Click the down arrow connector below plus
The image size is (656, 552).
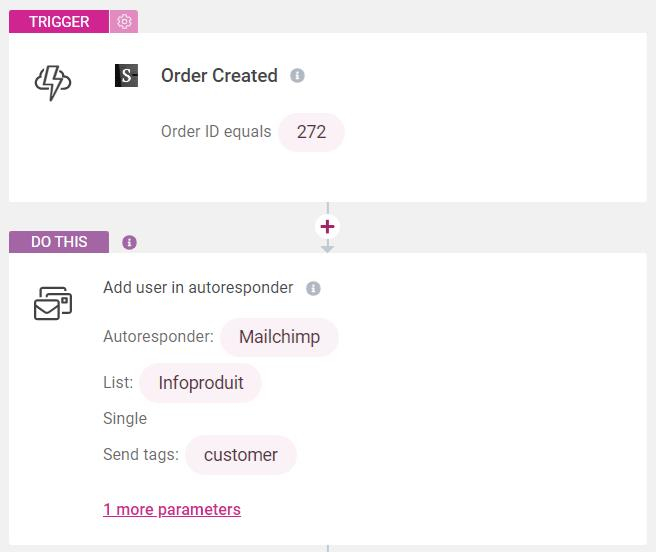pos(327,247)
